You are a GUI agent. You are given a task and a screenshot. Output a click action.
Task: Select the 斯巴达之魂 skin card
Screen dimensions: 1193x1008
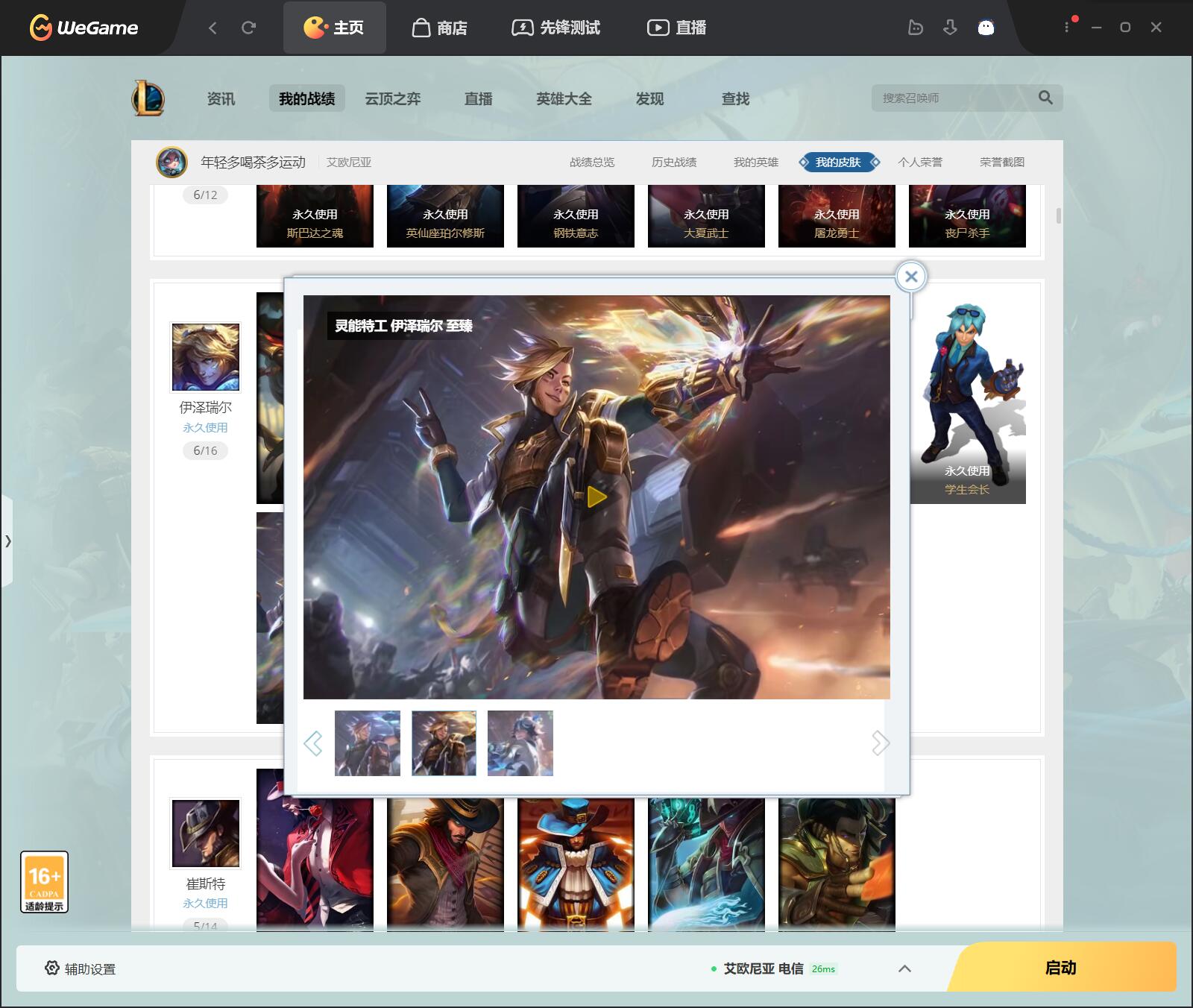[315, 216]
